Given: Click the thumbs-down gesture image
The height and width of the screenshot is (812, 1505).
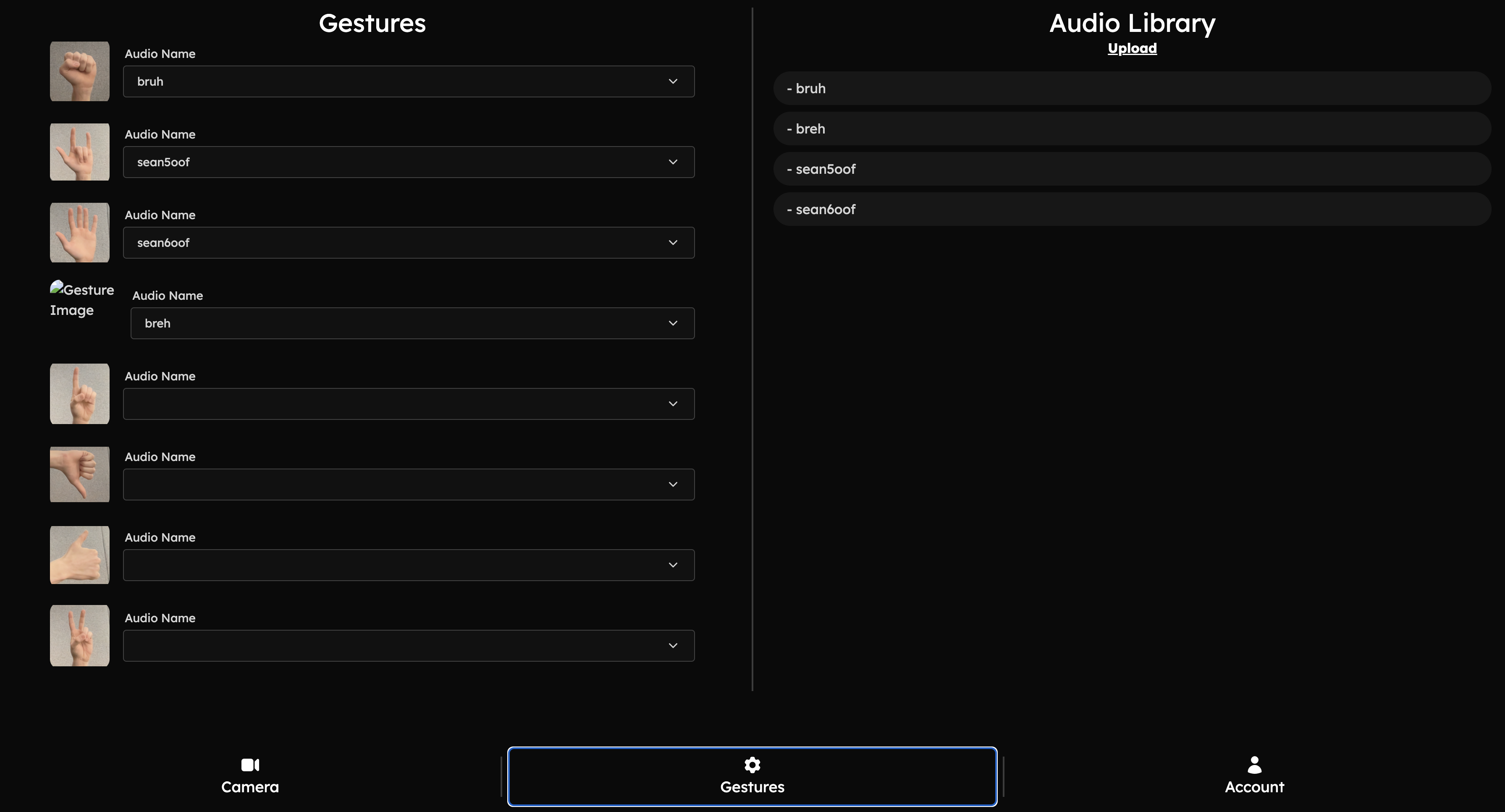Looking at the screenshot, I should tap(79, 474).
